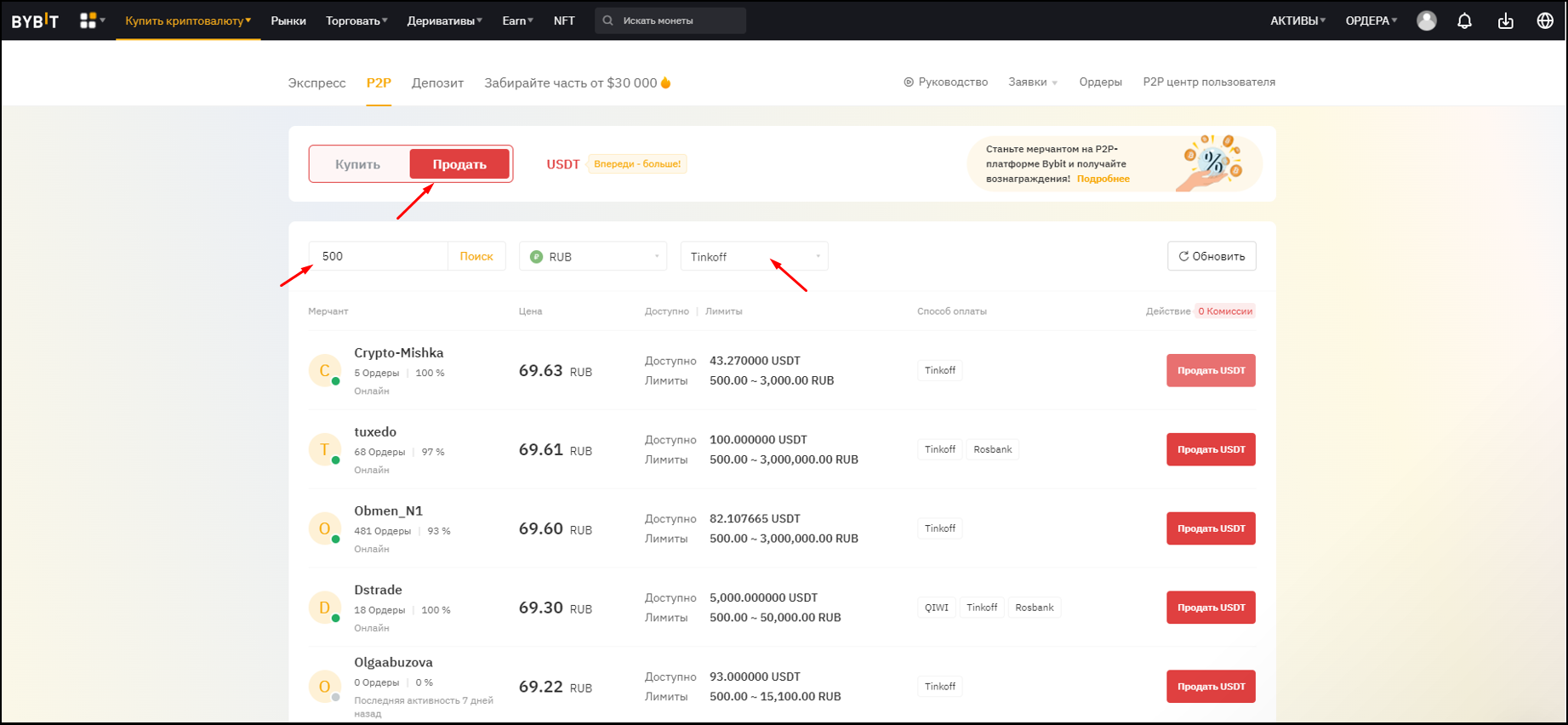The image size is (1568, 725).
Task: Click the QIWI tag in Dstrade row
Action: point(937,608)
